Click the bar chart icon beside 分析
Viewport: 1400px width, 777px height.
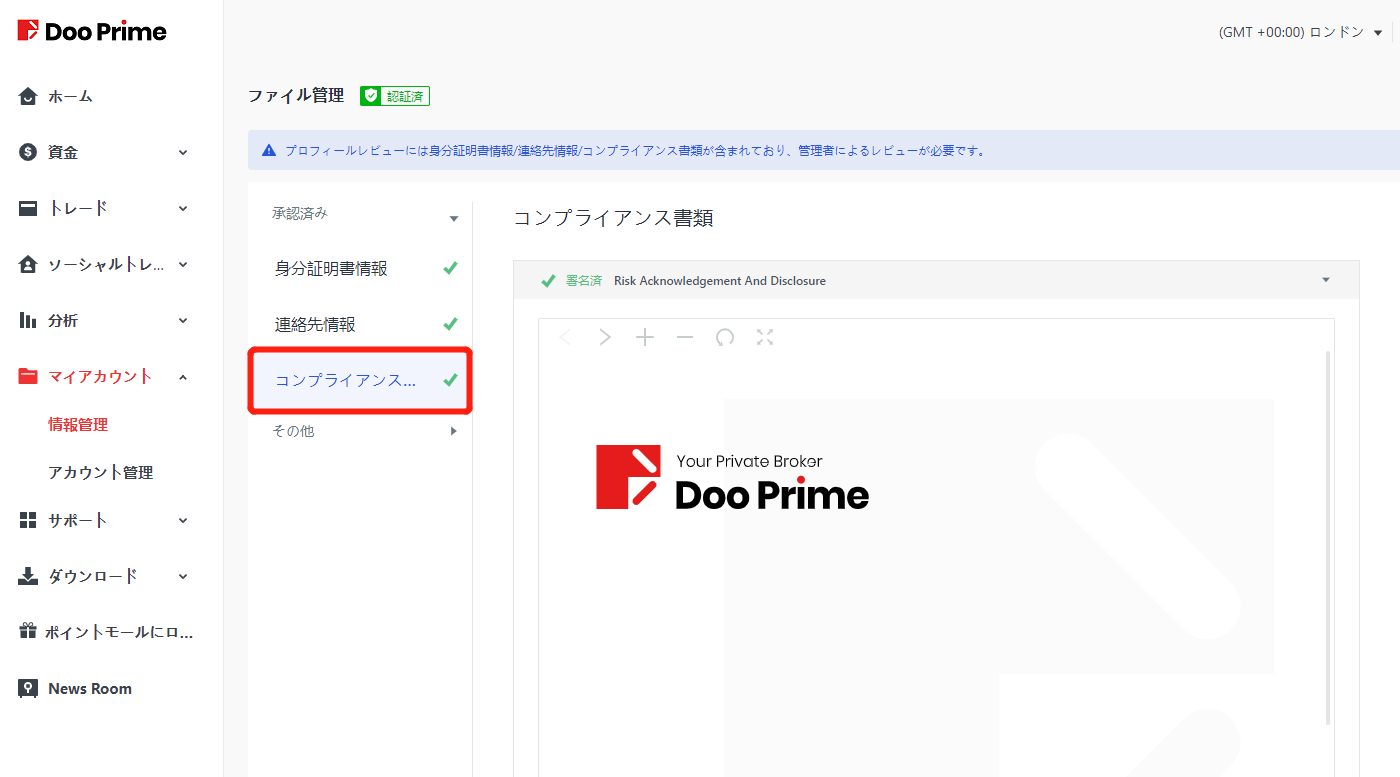[x=28, y=320]
